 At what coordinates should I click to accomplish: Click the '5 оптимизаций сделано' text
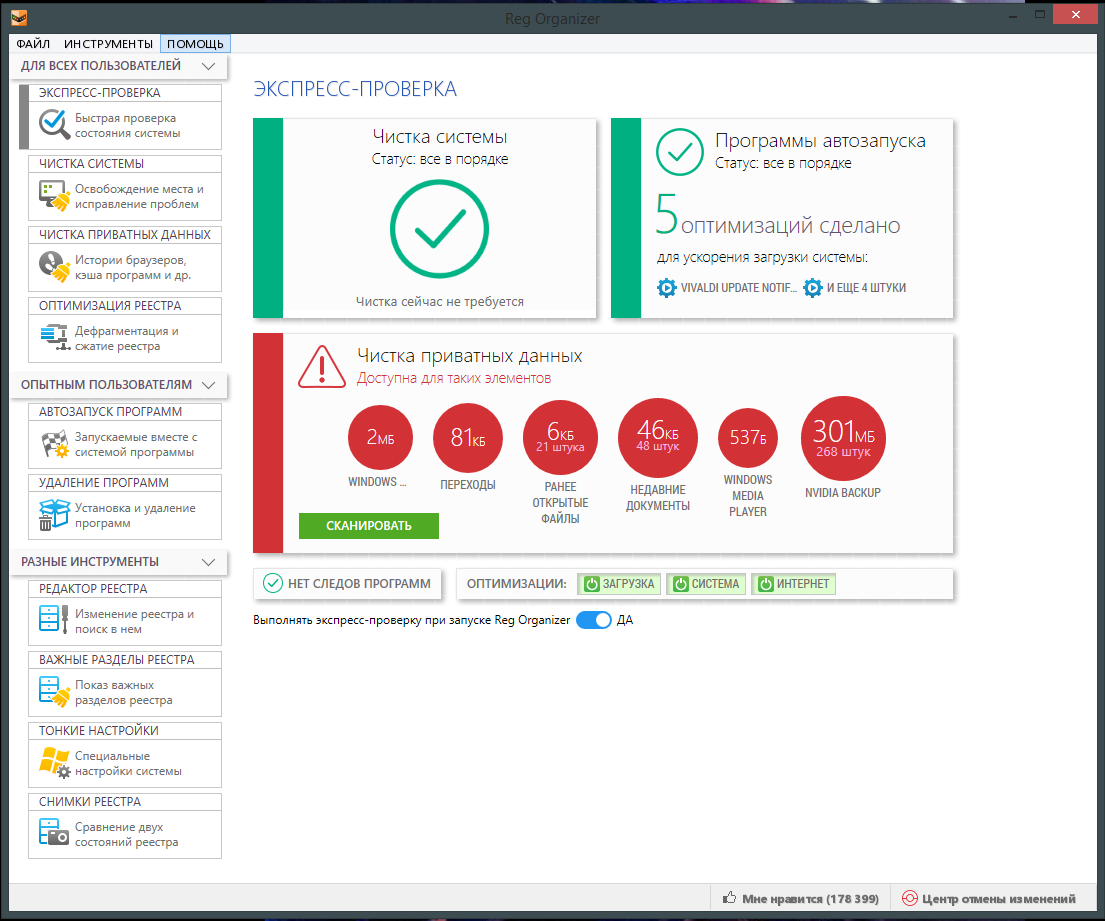[778, 214]
